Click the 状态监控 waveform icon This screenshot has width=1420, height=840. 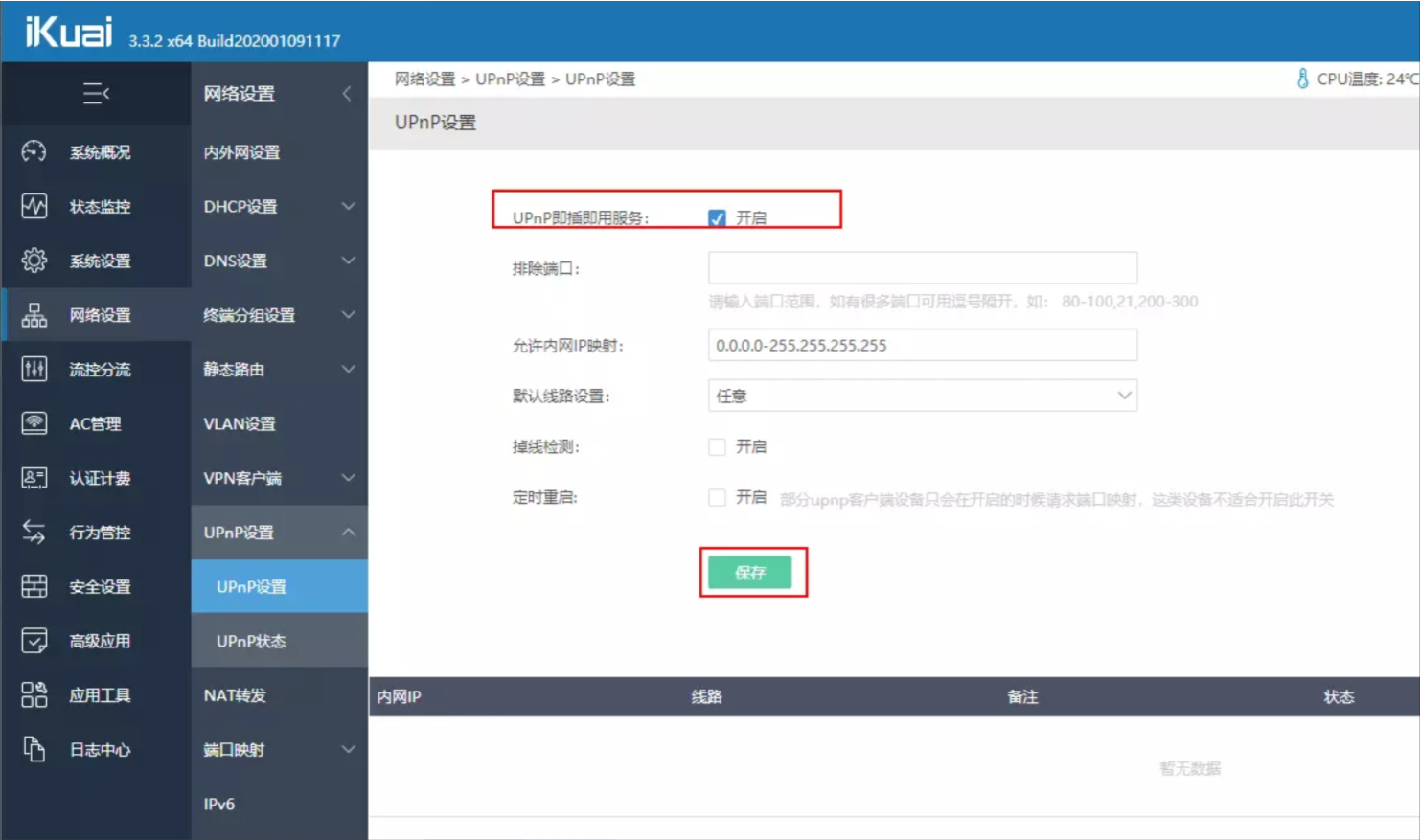[34, 206]
